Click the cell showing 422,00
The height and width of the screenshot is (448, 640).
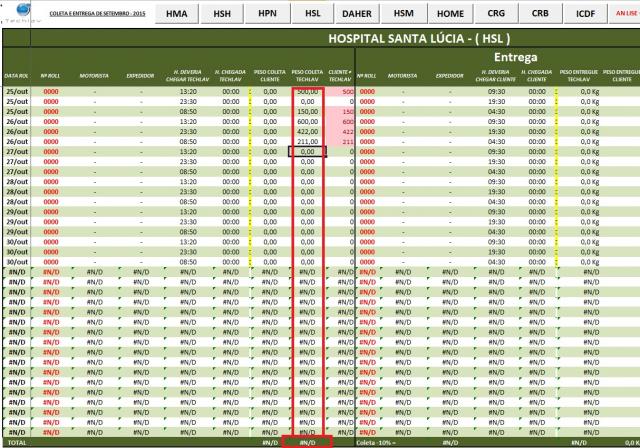(307, 132)
